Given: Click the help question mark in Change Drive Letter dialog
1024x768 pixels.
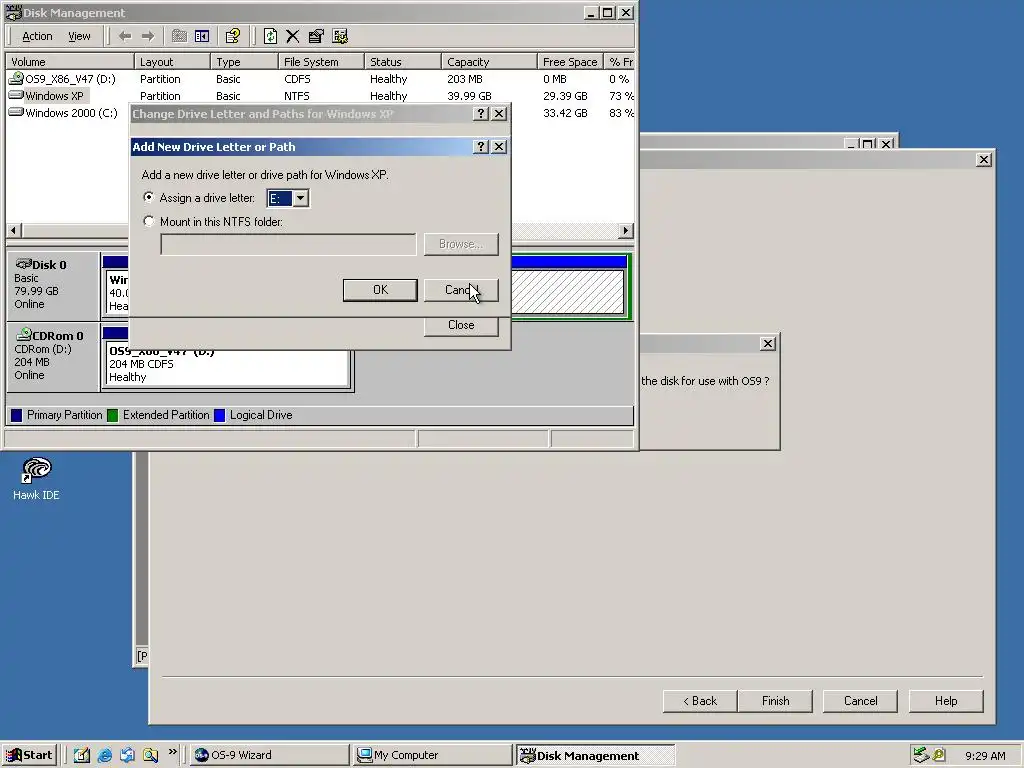Looking at the screenshot, I should (481, 114).
